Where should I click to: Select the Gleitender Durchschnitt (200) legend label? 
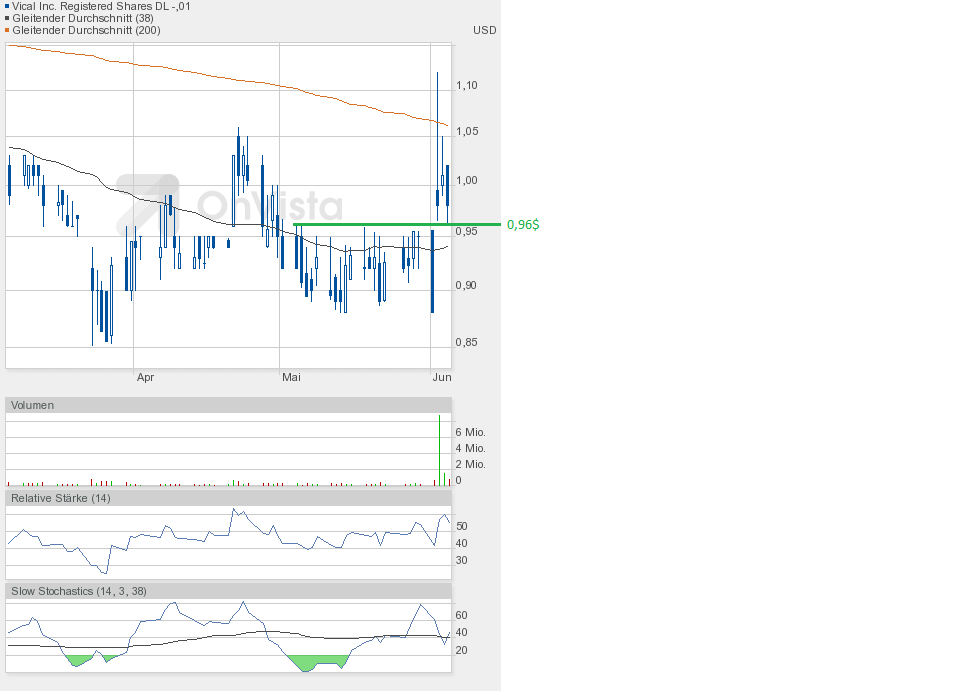[88, 30]
